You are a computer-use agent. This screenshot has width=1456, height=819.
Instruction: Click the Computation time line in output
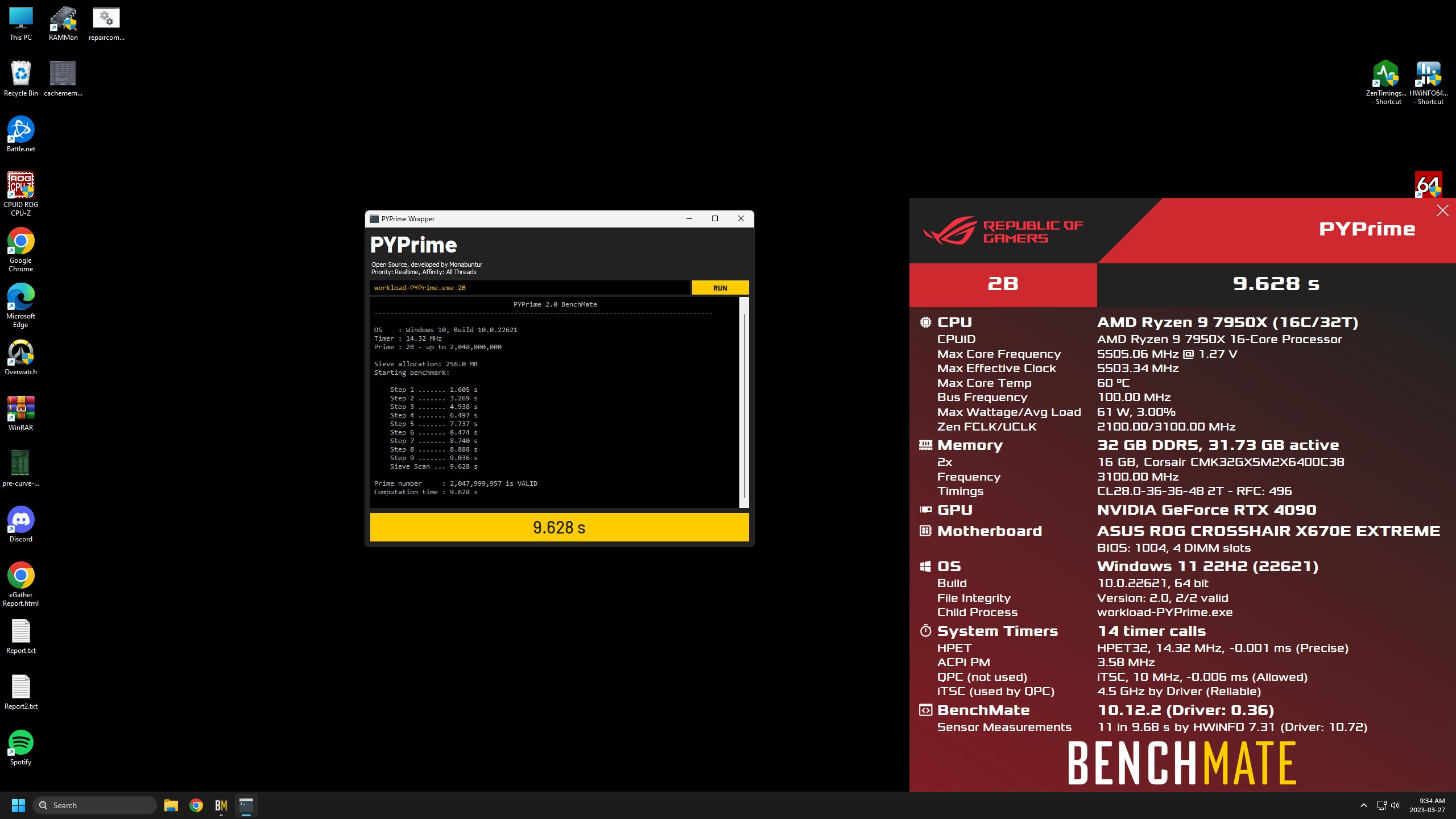point(425,492)
